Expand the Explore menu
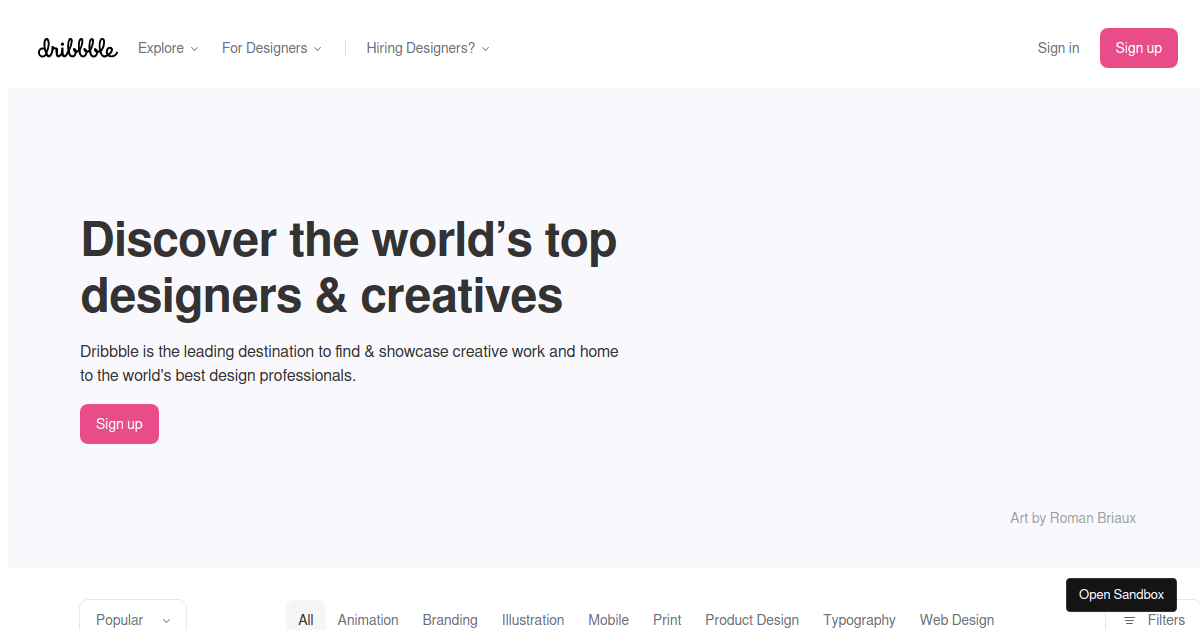The image size is (1200, 630). pos(161,48)
